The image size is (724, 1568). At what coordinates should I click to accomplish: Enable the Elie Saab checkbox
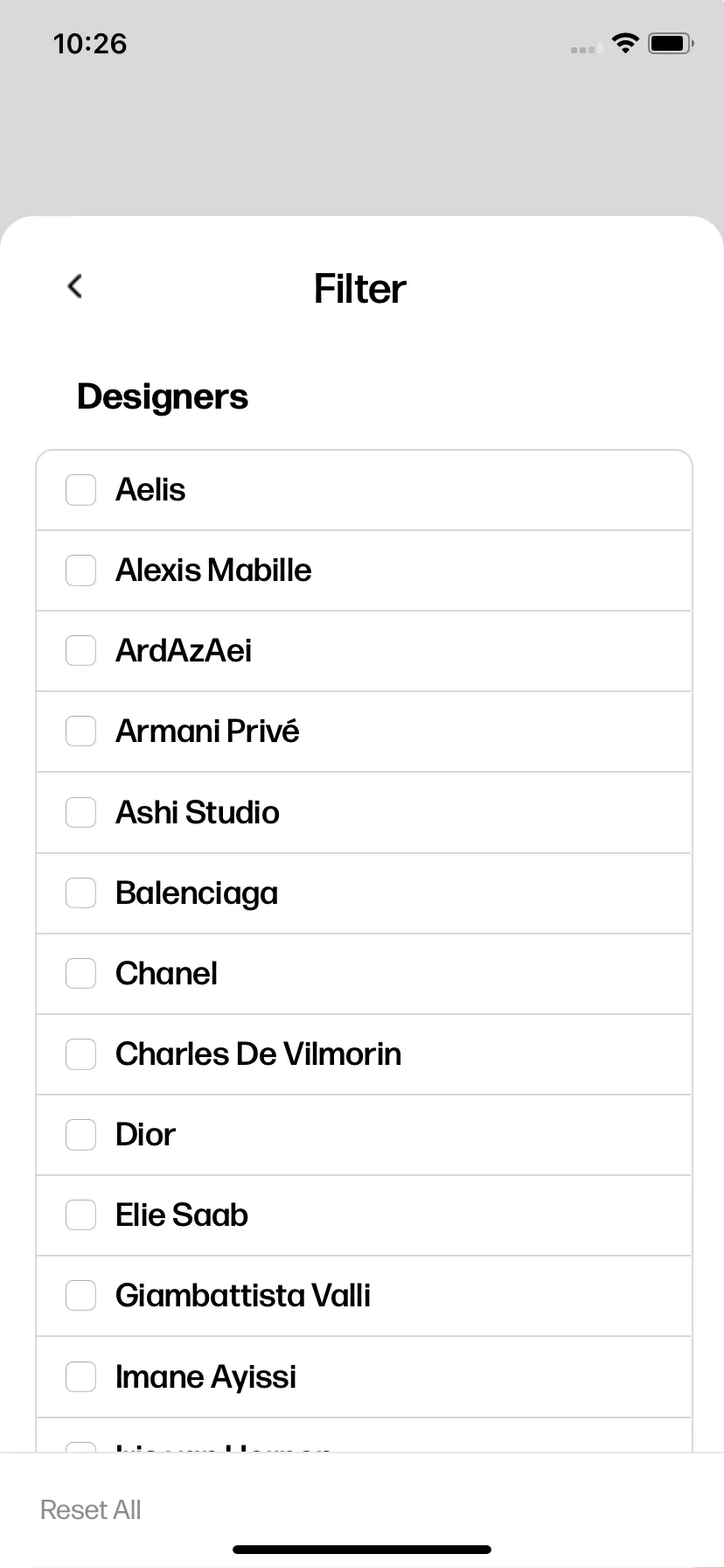81,1215
